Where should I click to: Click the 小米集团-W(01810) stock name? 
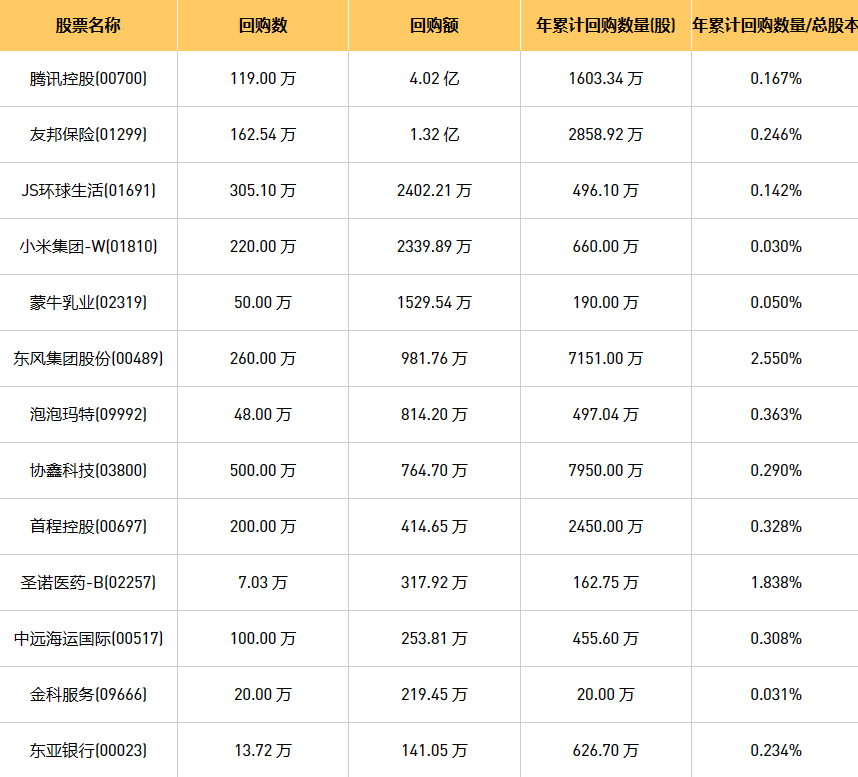pyautogui.click(x=88, y=246)
